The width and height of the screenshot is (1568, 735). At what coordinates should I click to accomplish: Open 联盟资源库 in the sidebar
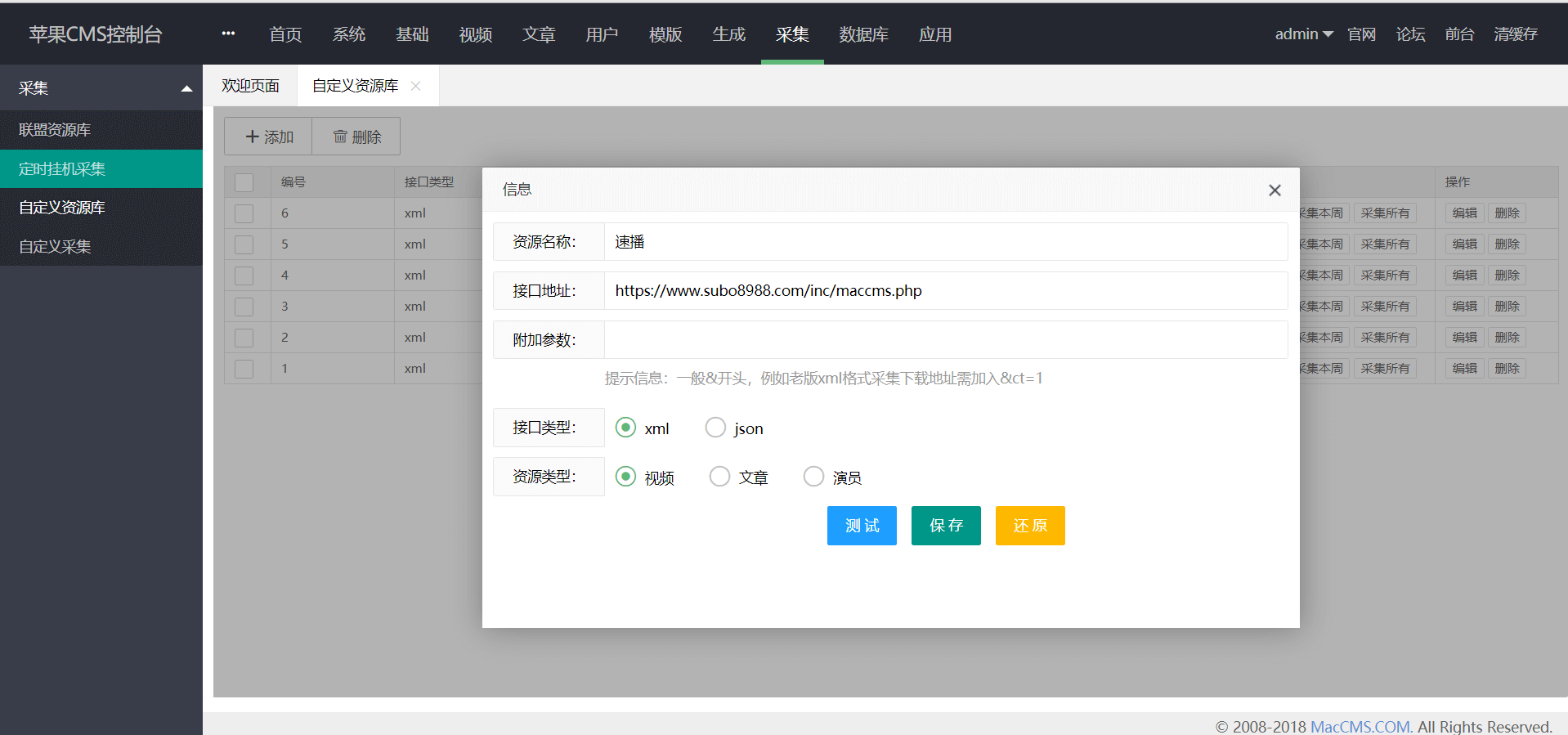pyautogui.click(x=55, y=130)
